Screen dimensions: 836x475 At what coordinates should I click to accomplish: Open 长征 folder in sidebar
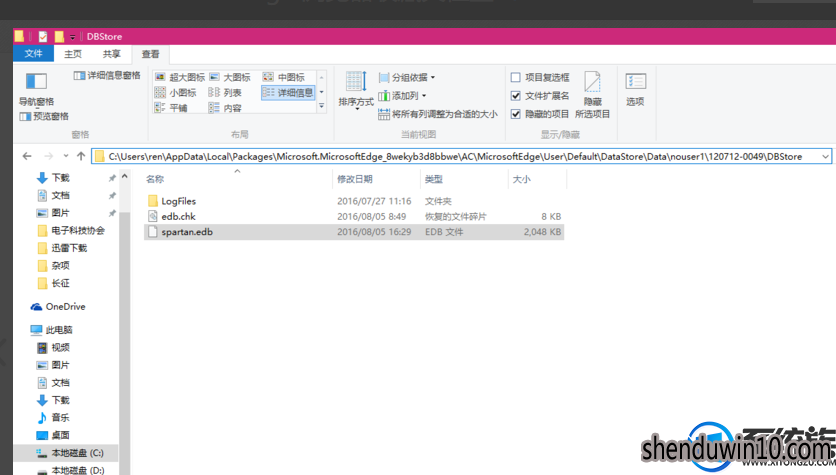60,283
